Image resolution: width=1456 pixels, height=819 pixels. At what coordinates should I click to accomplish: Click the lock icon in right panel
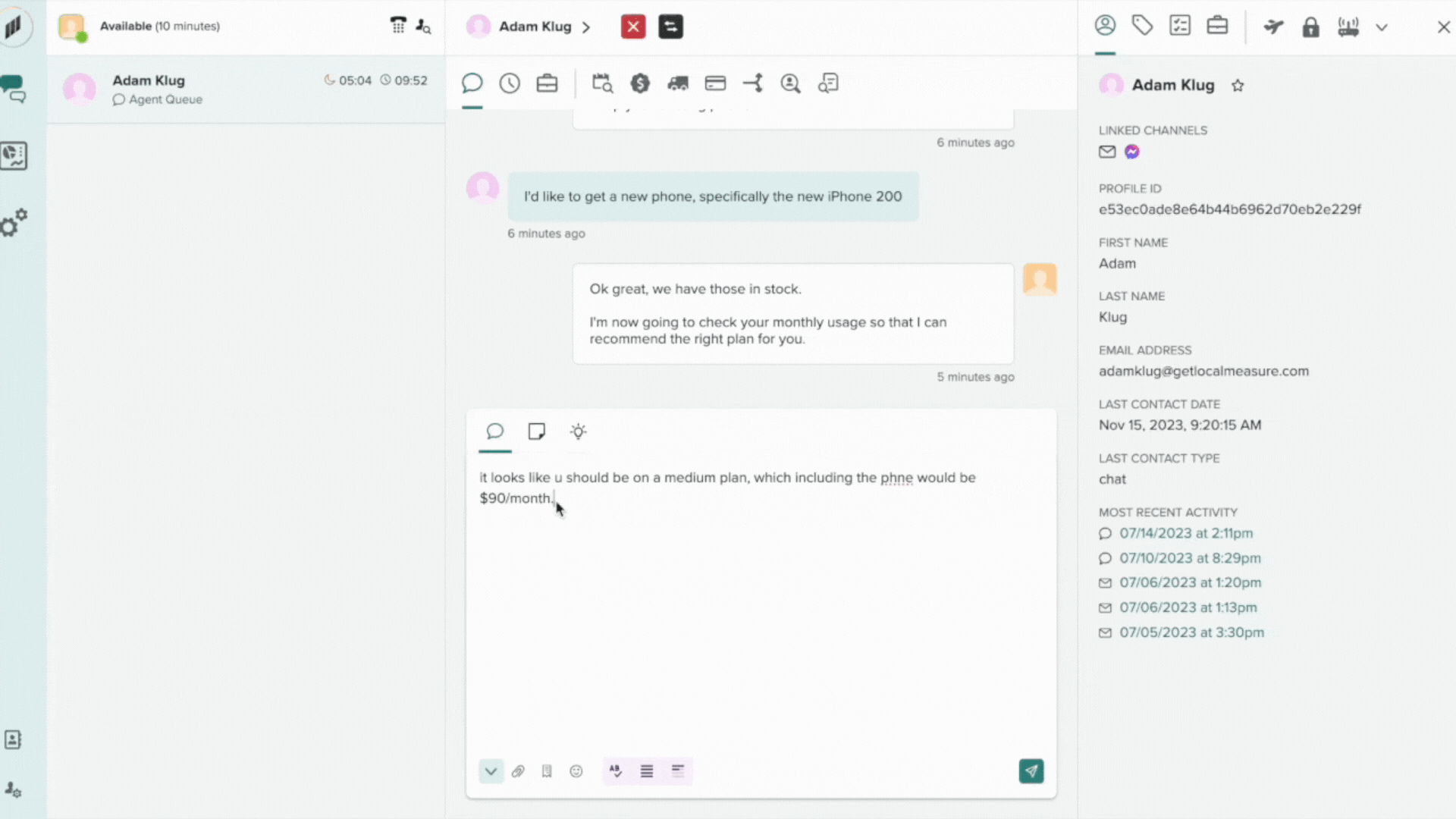click(1310, 27)
